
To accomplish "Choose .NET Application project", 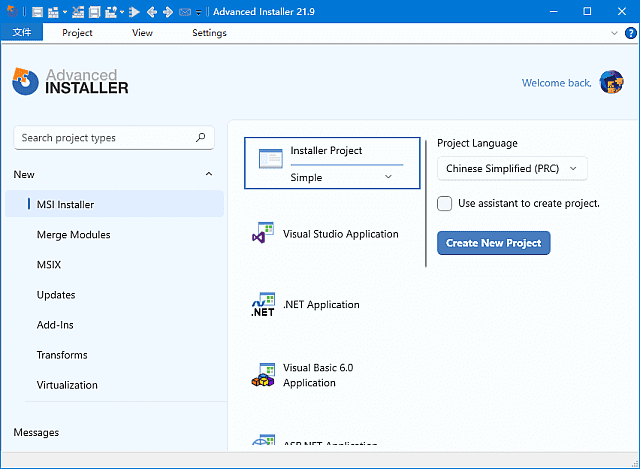I will tap(321, 305).
